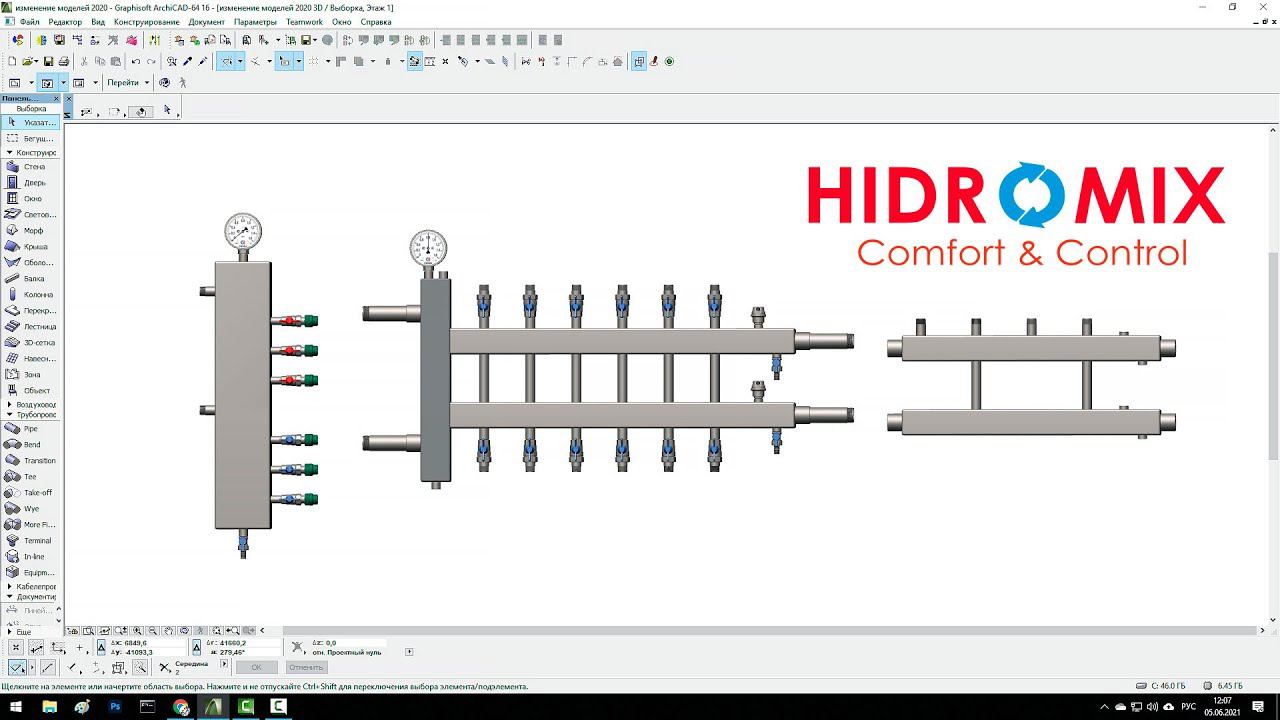Click the eyedropper (pick up parameters) icon
This screenshot has width=1280, height=720.
tap(187, 62)
